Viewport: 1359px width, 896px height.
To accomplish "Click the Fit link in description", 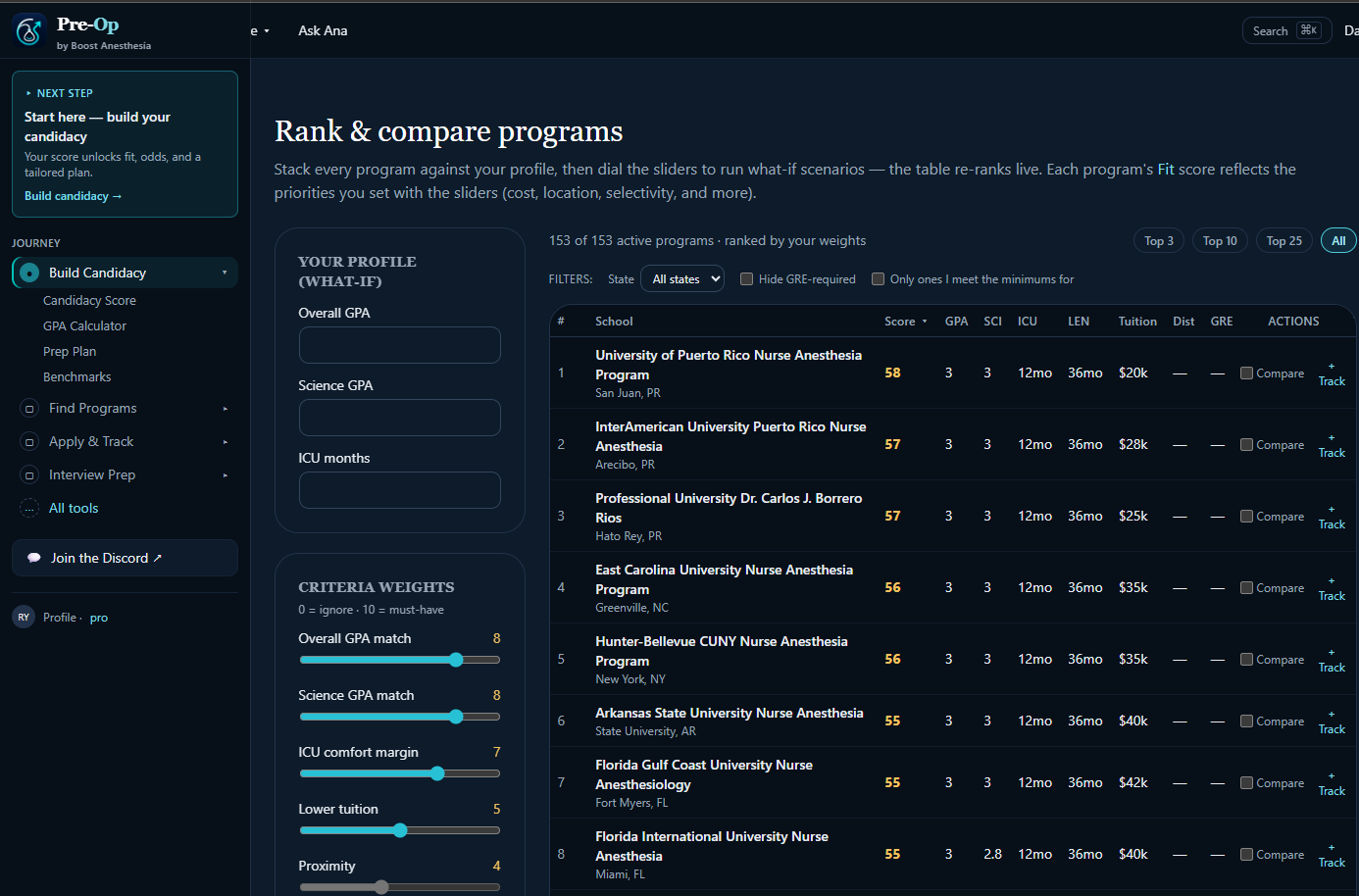I will pyautogui.click(x=1166, y=170).
